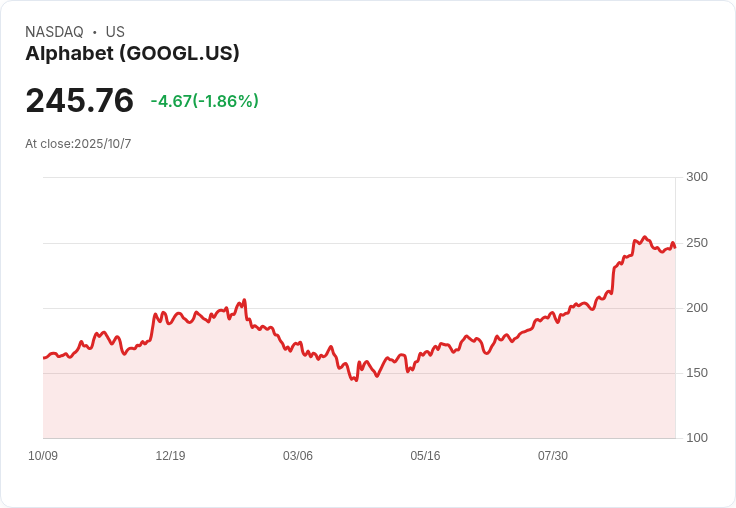Click the 150 y-axis label
Screen dimensions: 736x508
click(x=696, y=373)
